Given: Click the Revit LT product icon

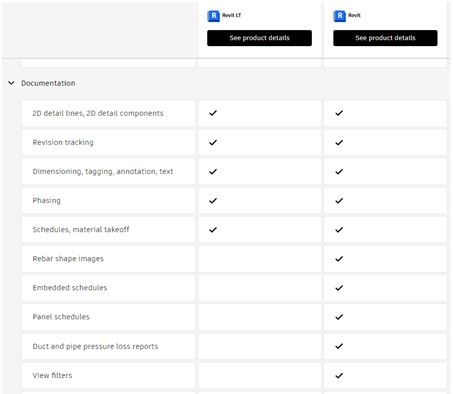Looking at the screenshot, I should [213, 16].
